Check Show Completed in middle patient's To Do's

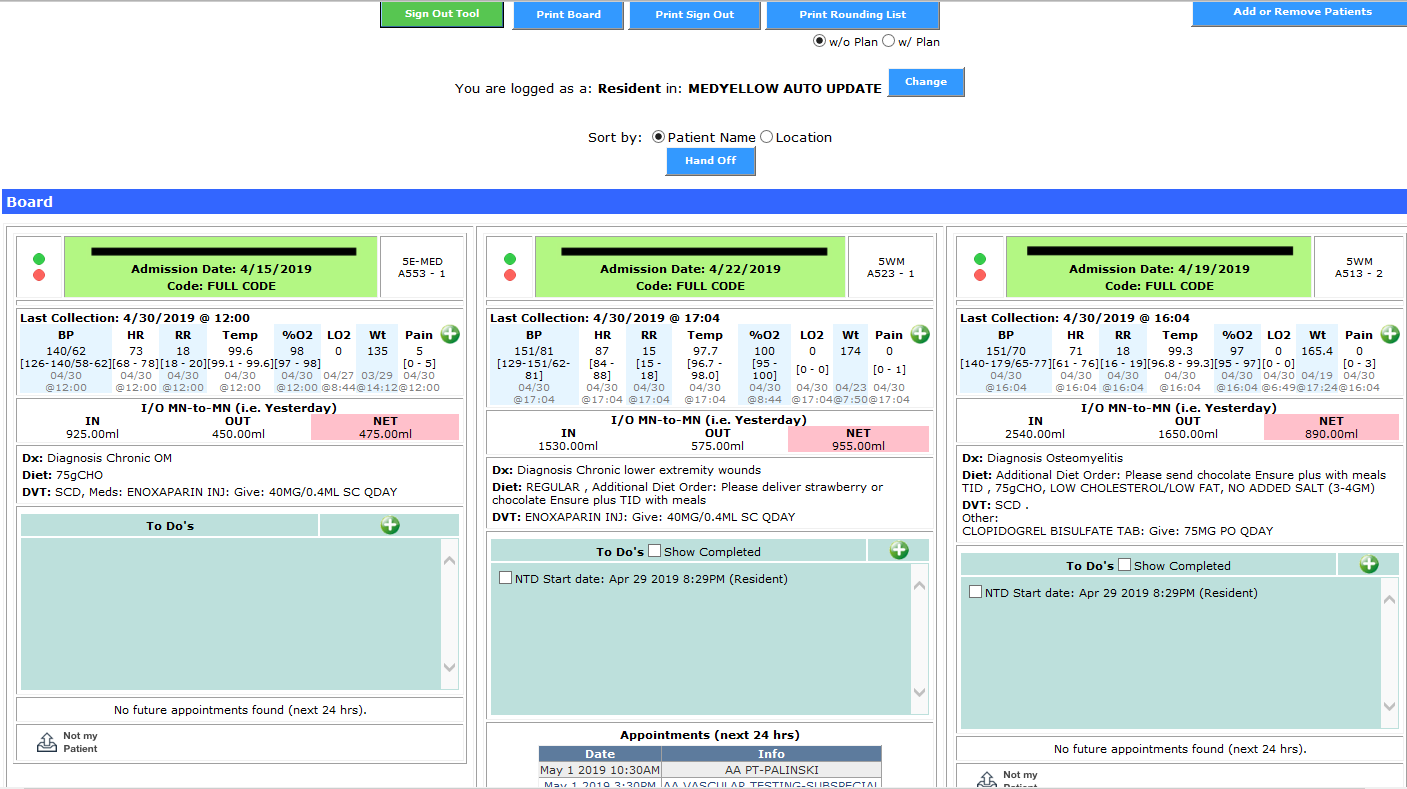pos(655,551)
